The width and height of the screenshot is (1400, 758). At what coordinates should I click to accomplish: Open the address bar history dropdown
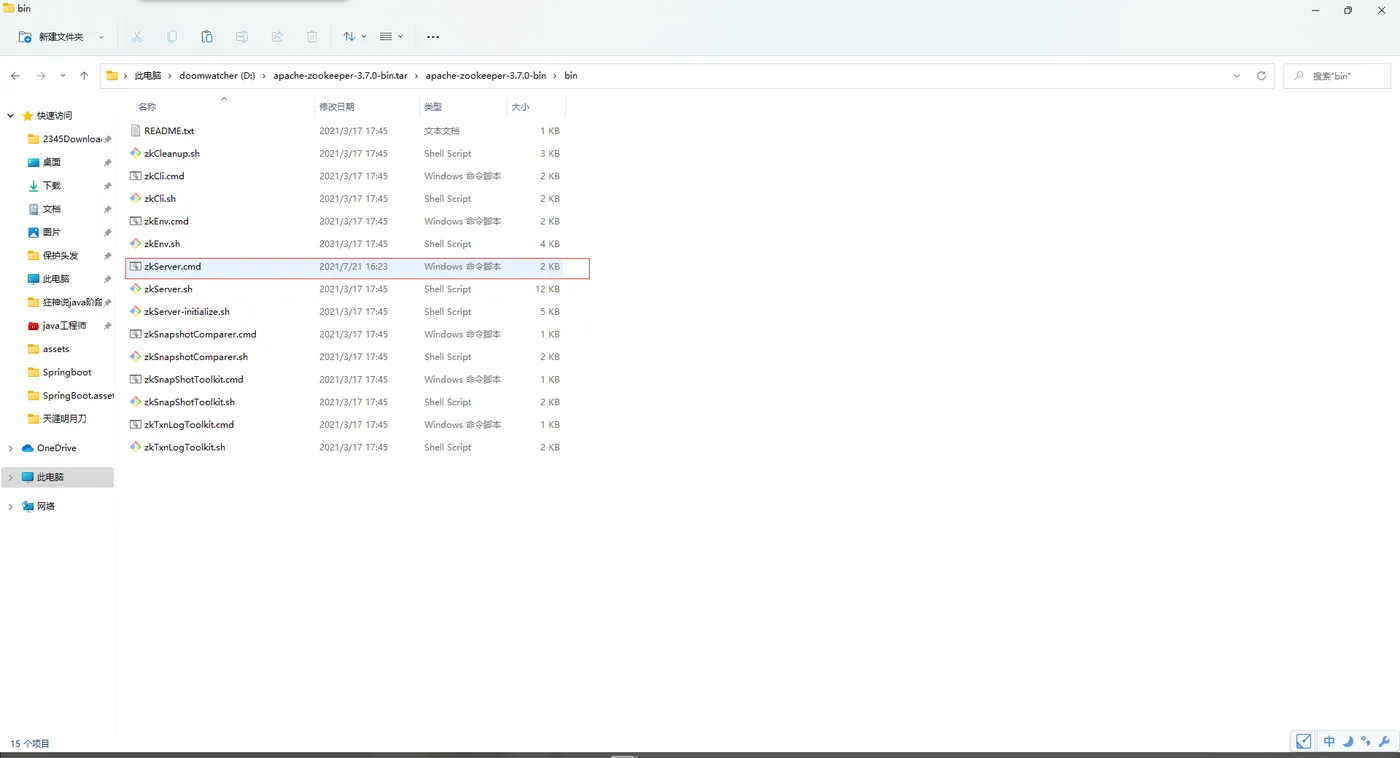coord(1237,76)
